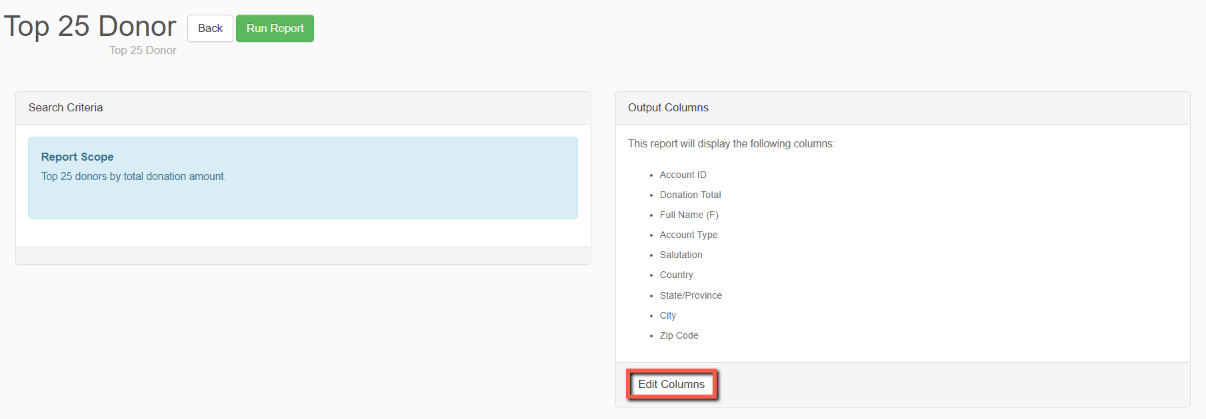Run the Top 25 Donor report
Viewport: 1206px width, 419px height.
click(275, 28)
